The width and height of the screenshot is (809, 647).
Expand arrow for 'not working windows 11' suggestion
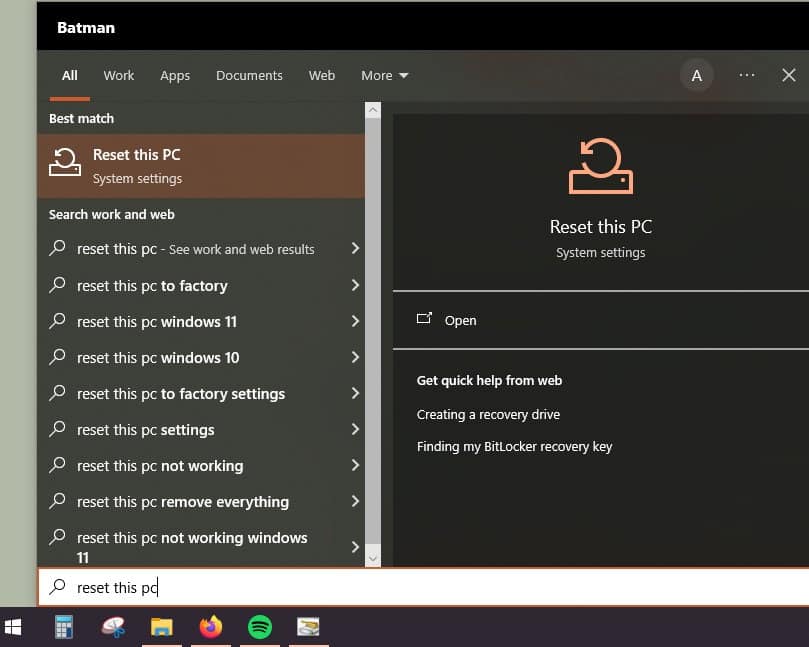355,547
